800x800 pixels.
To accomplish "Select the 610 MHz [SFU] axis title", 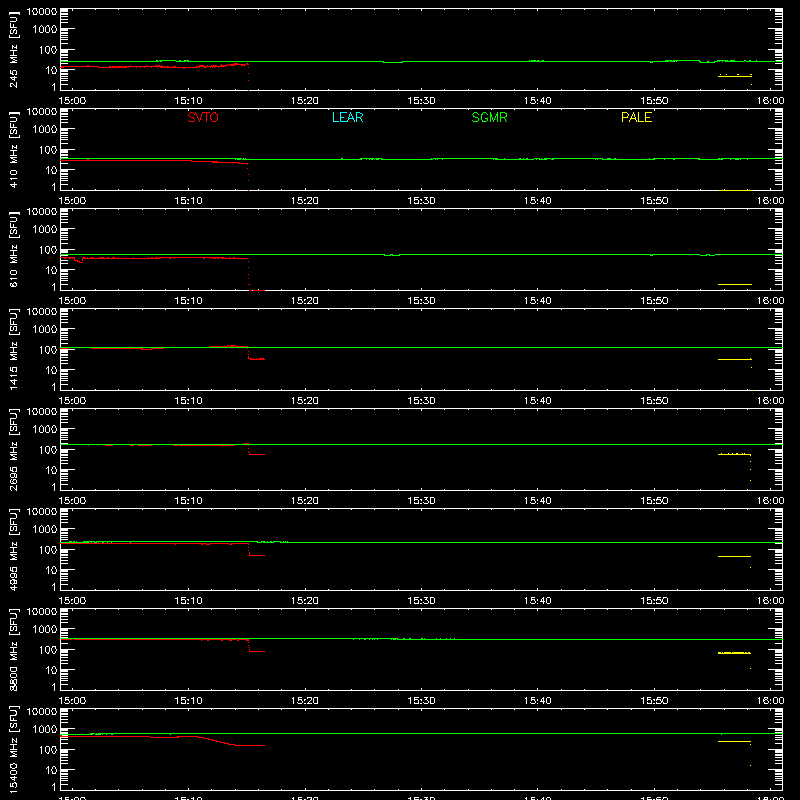I will click(x=13, y=249).
